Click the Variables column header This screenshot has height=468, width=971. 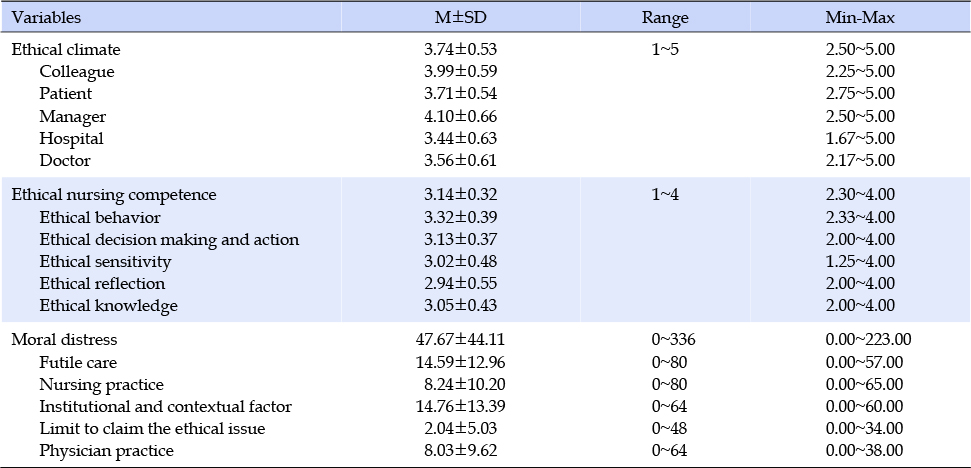pos(46,18)
